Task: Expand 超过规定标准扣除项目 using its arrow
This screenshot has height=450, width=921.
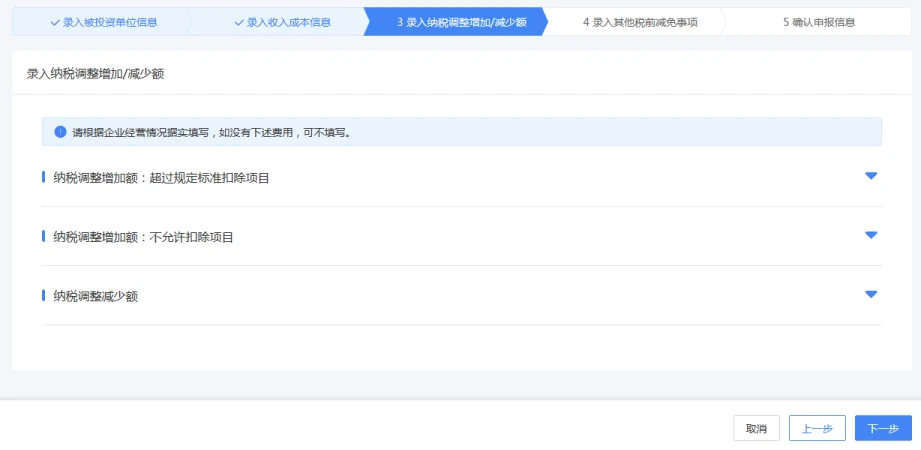Action: tap(870, 176)
